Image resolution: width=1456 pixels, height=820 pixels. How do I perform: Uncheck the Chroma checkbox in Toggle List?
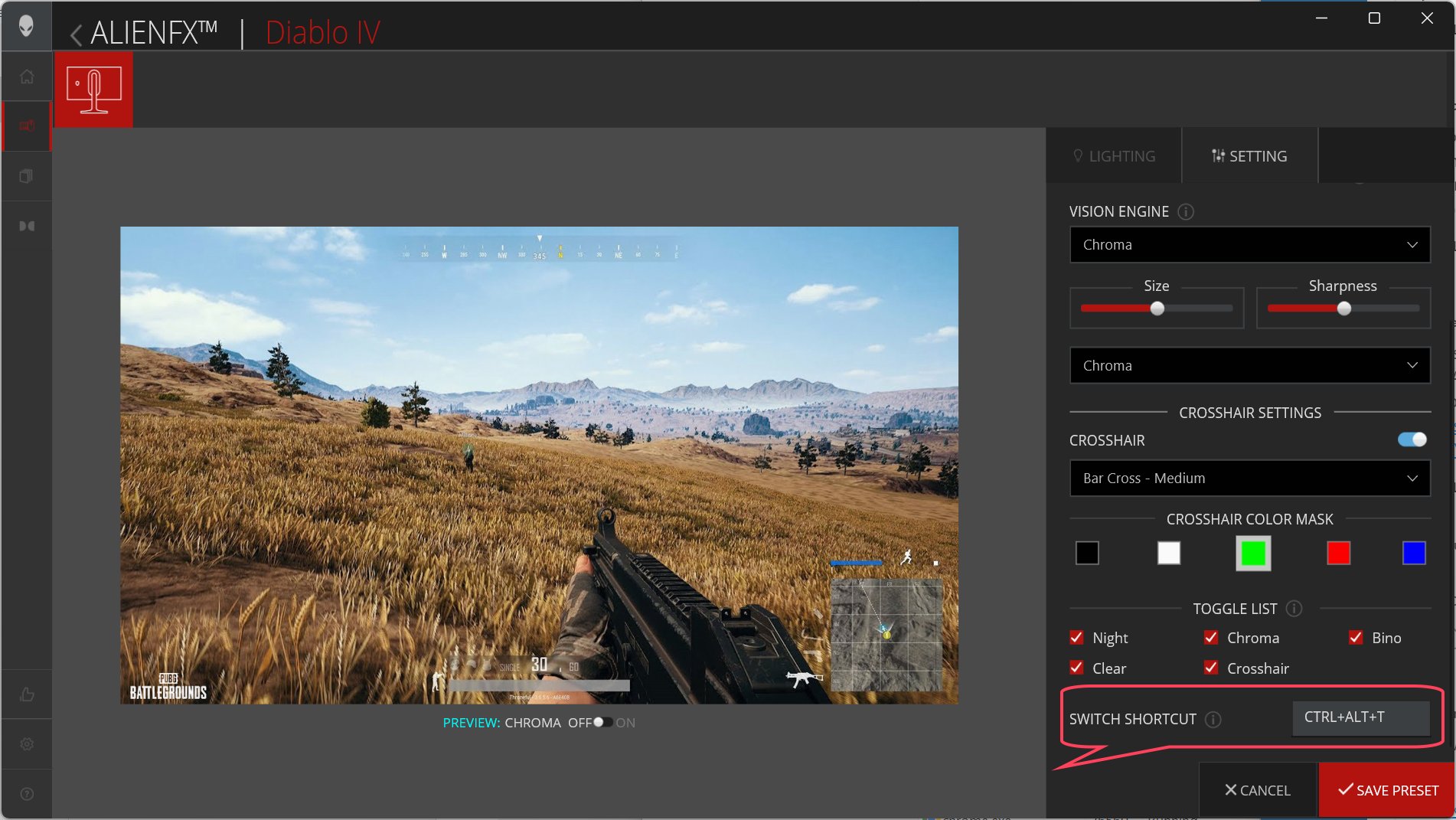click(1211, 637)
